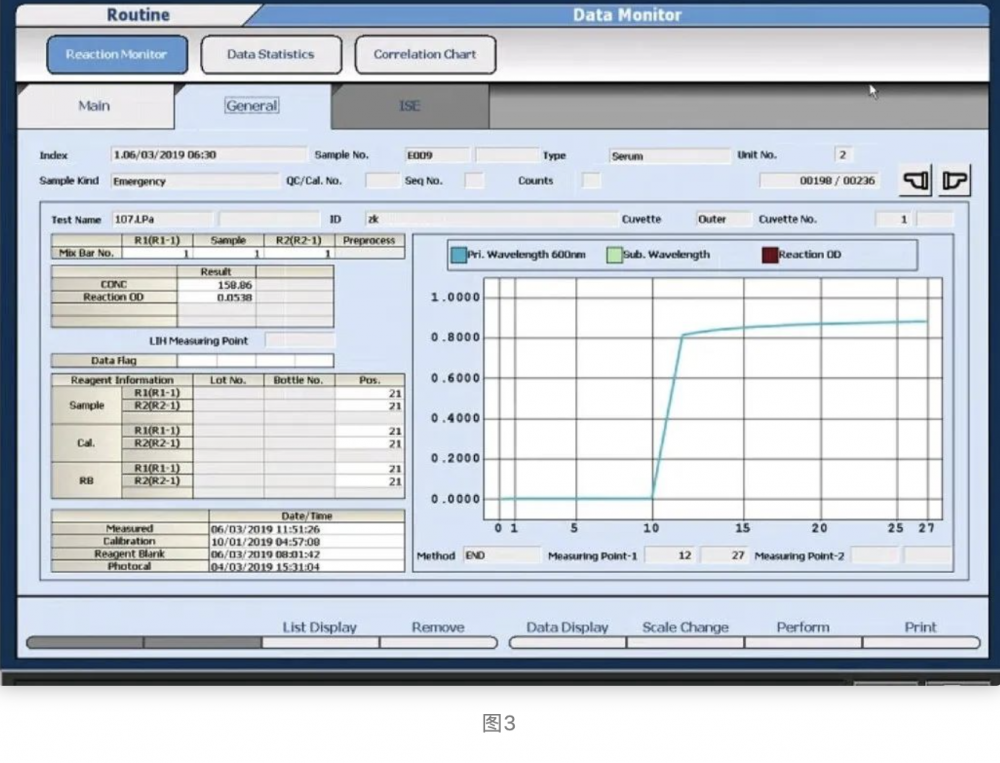Viewport: 1000px width, 763px height.
Task: Click the LIH Measuring Point field
Action: point(300,341)
